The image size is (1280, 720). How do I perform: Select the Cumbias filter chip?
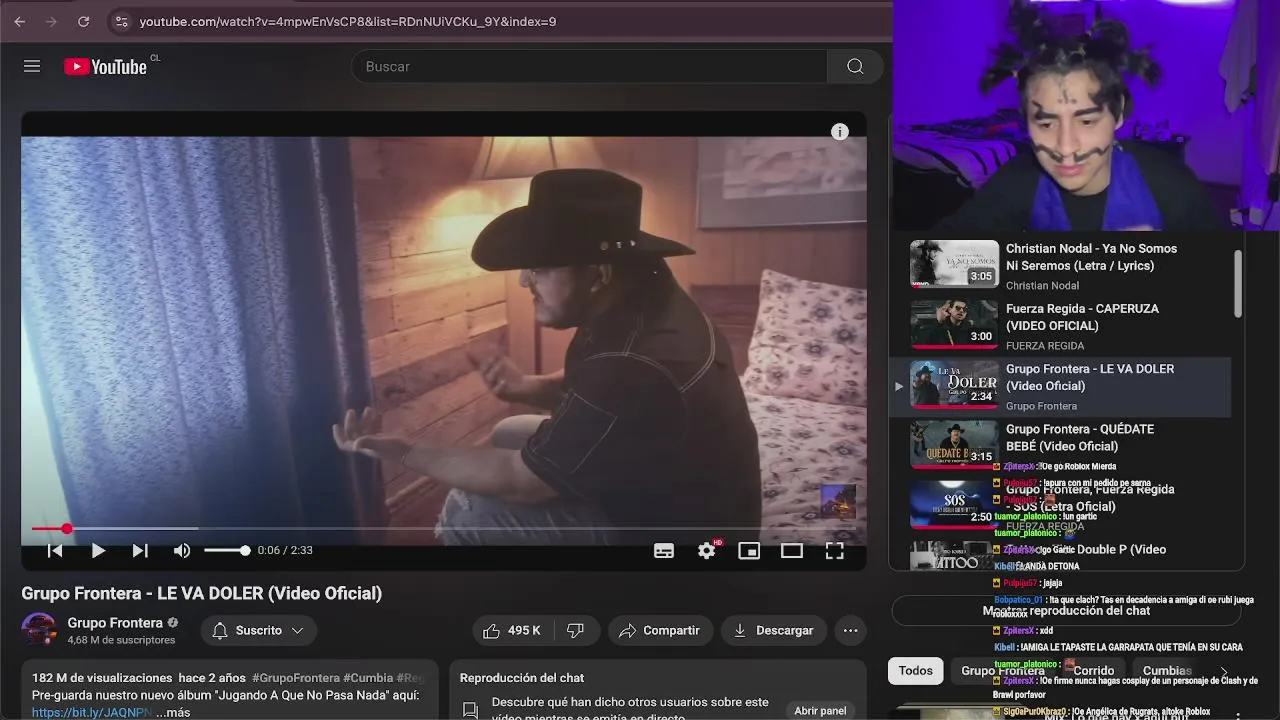(1167, 671)
